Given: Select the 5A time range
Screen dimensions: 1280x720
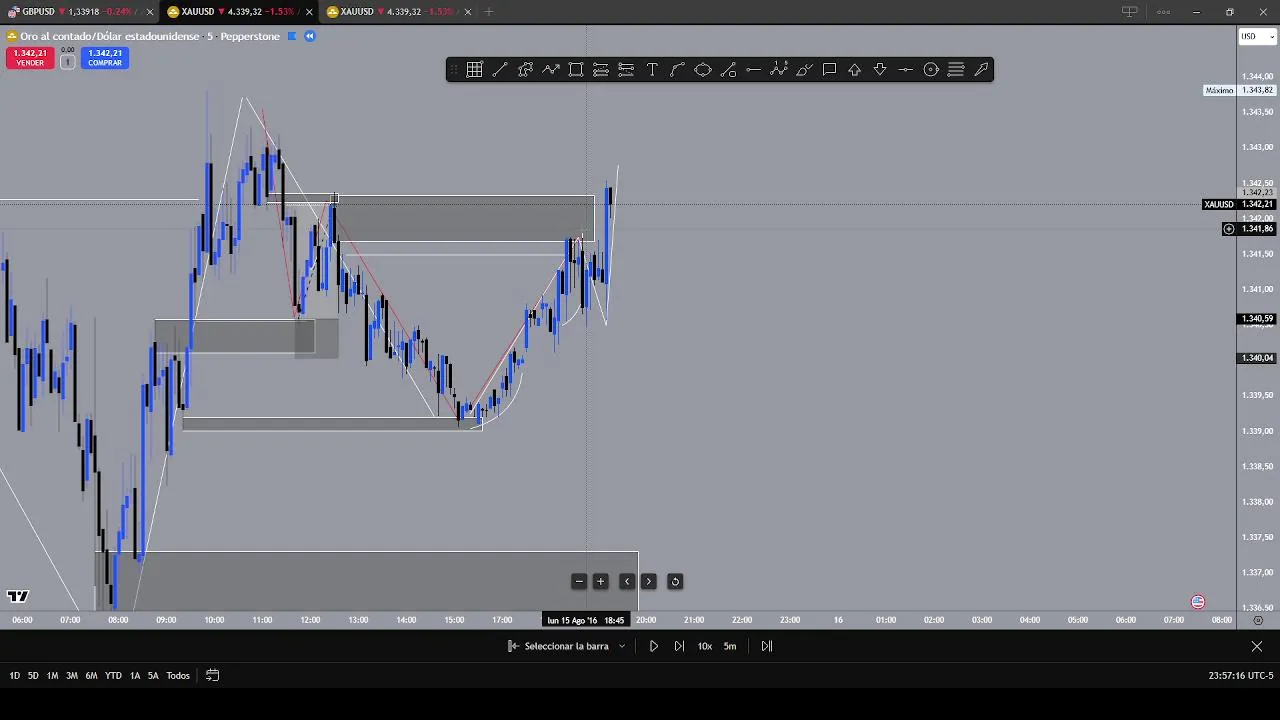Looking at the screenshot, I should 153,676.
